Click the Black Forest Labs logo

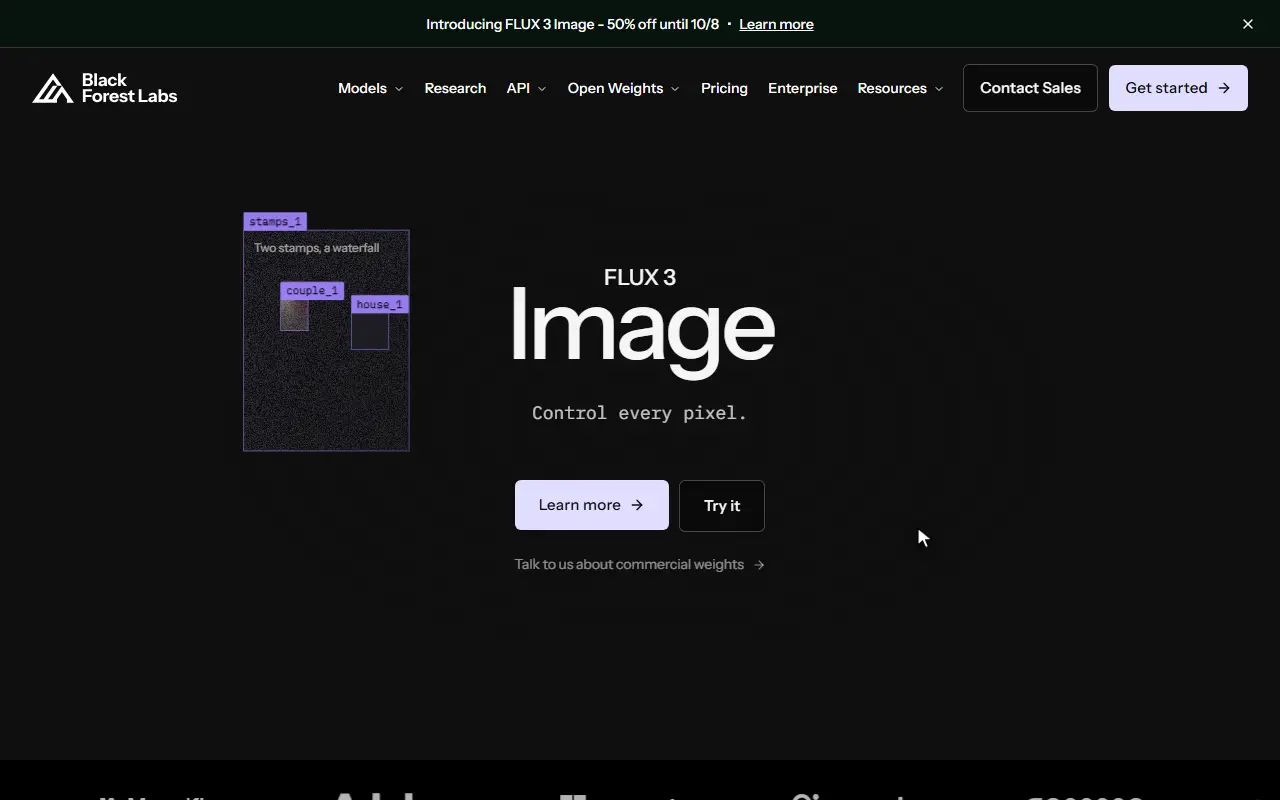click(x=105, y=88)
